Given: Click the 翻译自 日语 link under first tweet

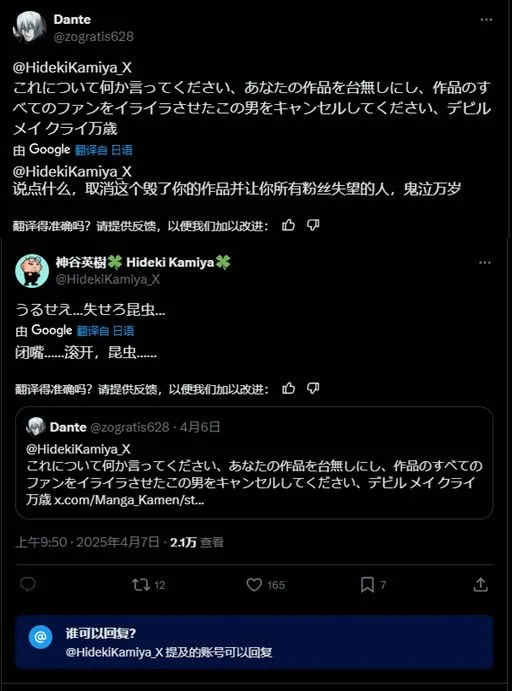Looking at the screenshot, I should click(104, 150).
